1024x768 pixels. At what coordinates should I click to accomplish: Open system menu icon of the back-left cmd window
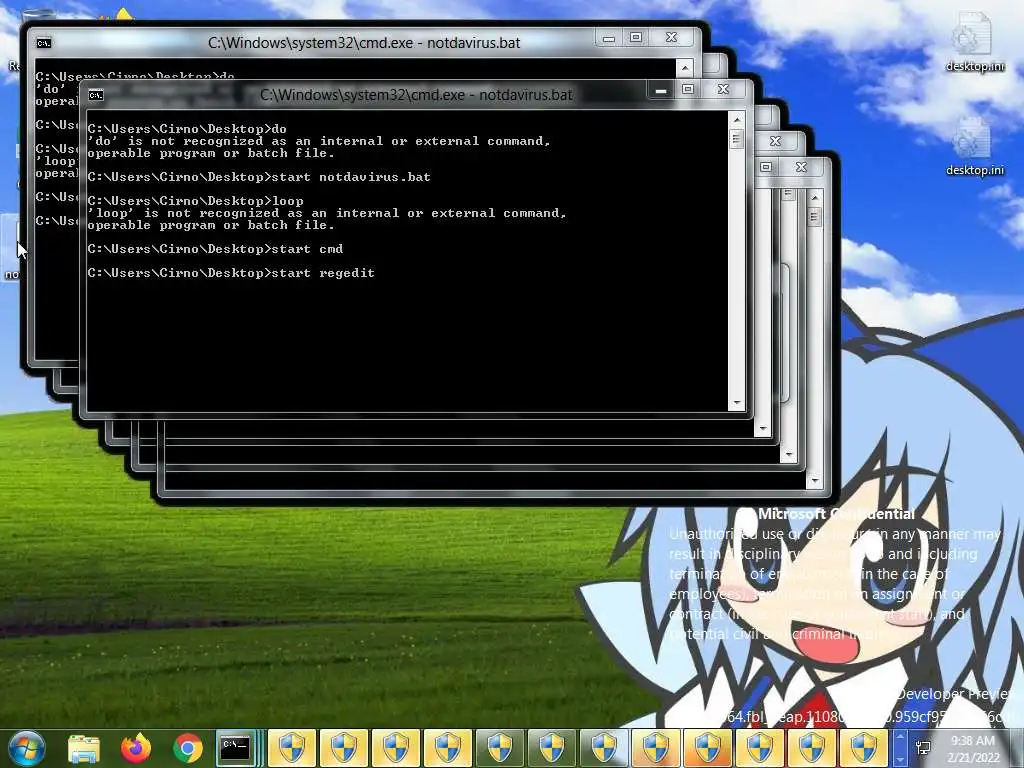(44, 43)
